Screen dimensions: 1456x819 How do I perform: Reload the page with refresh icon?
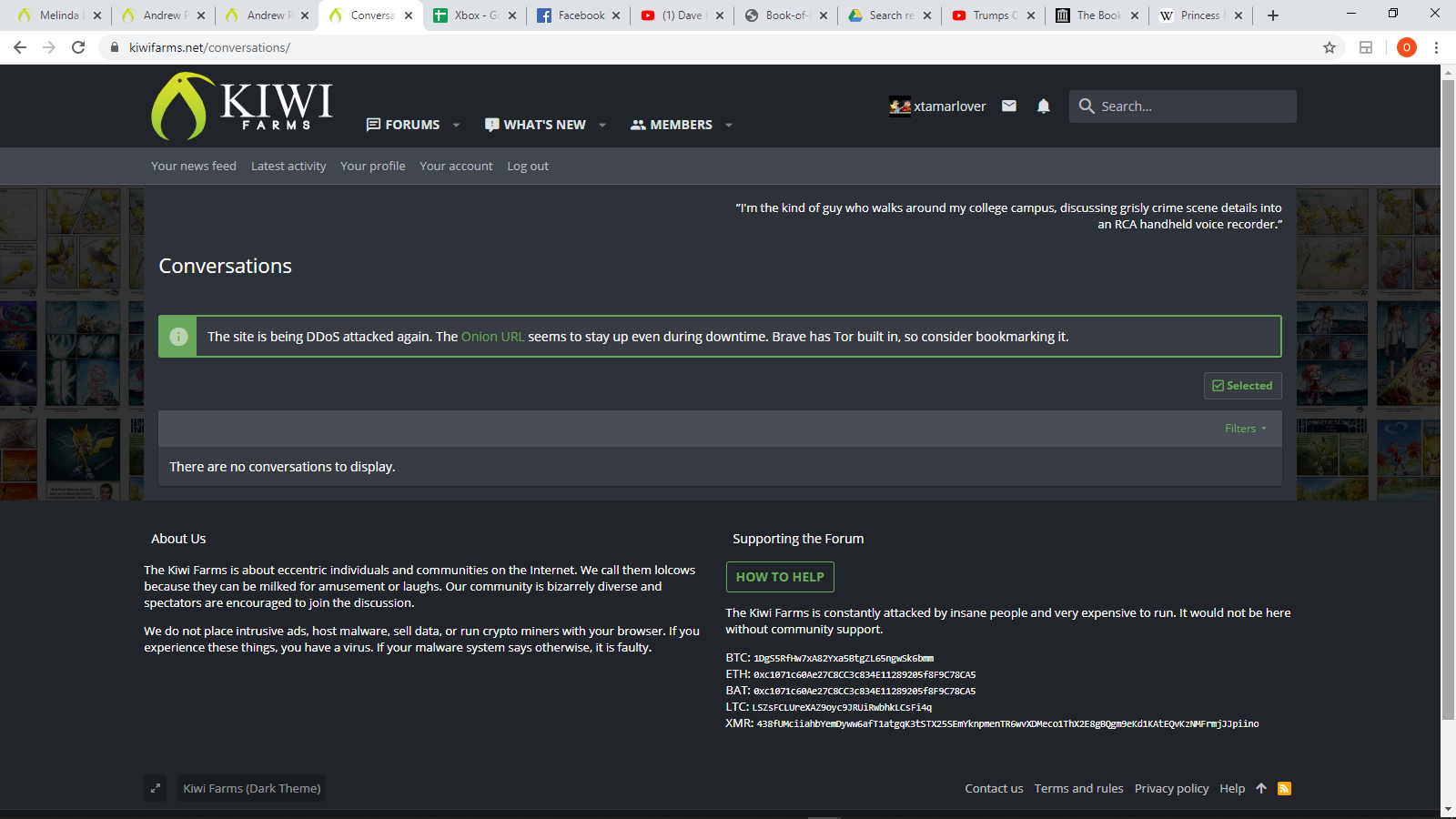click(78, 47)
